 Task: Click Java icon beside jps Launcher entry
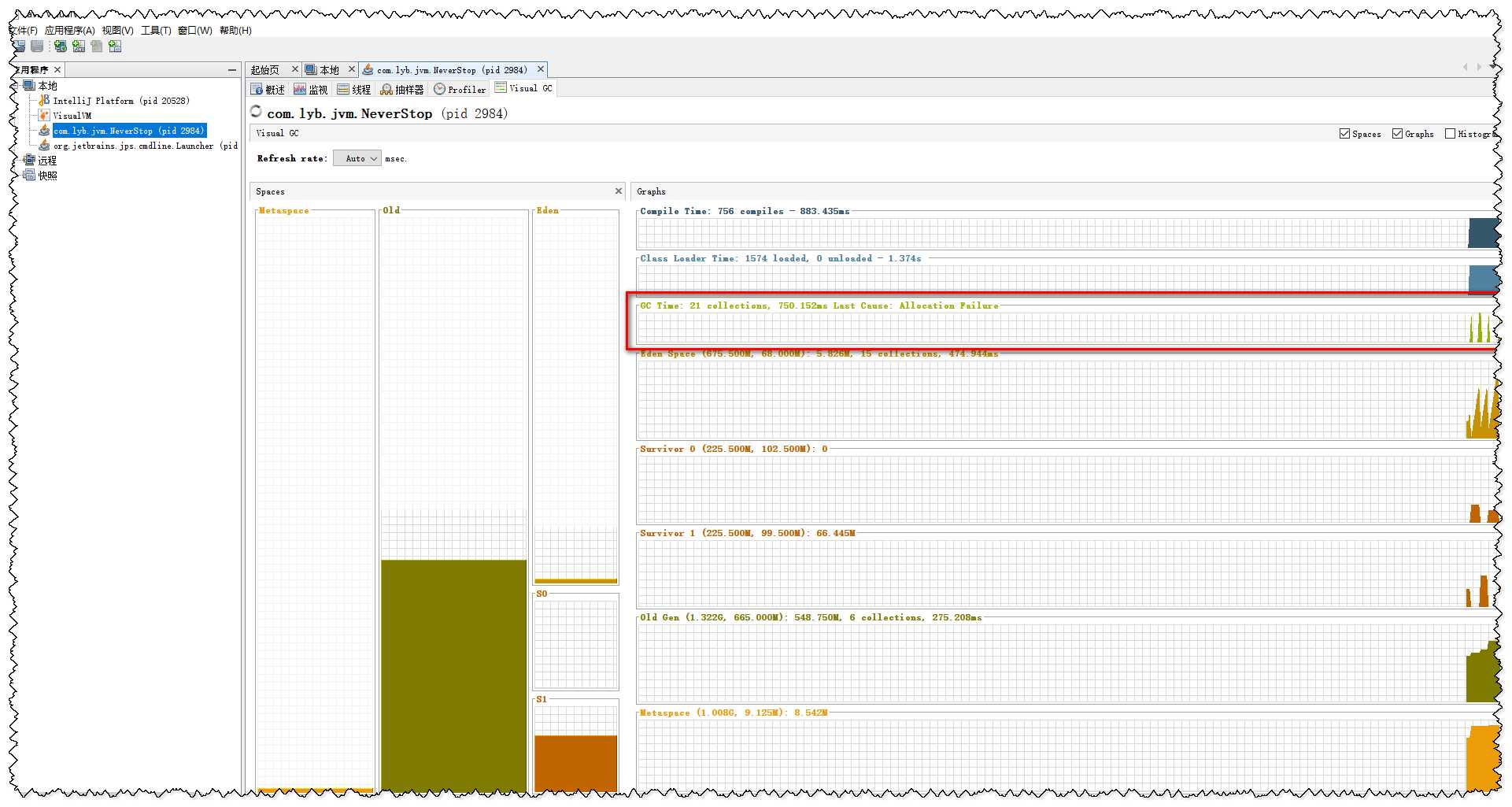pyautogui.click(x=44, y=146)
